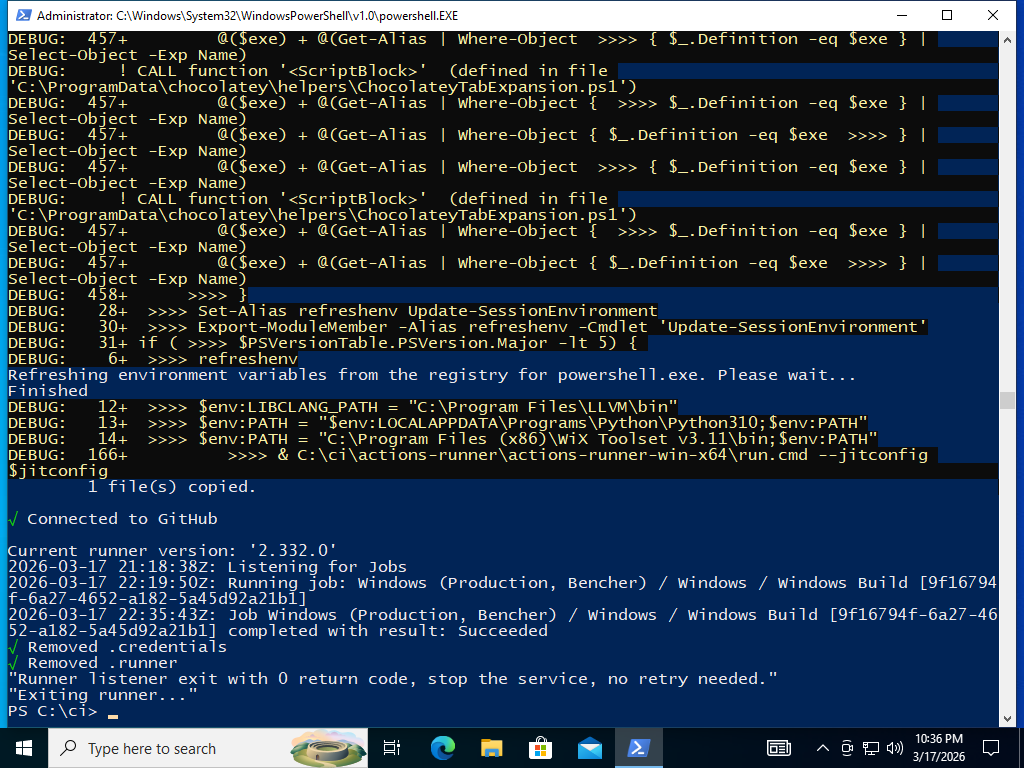Launch Microsoft Edge from taskbar
1024x768 pixels.
click(x=442, y=747)
